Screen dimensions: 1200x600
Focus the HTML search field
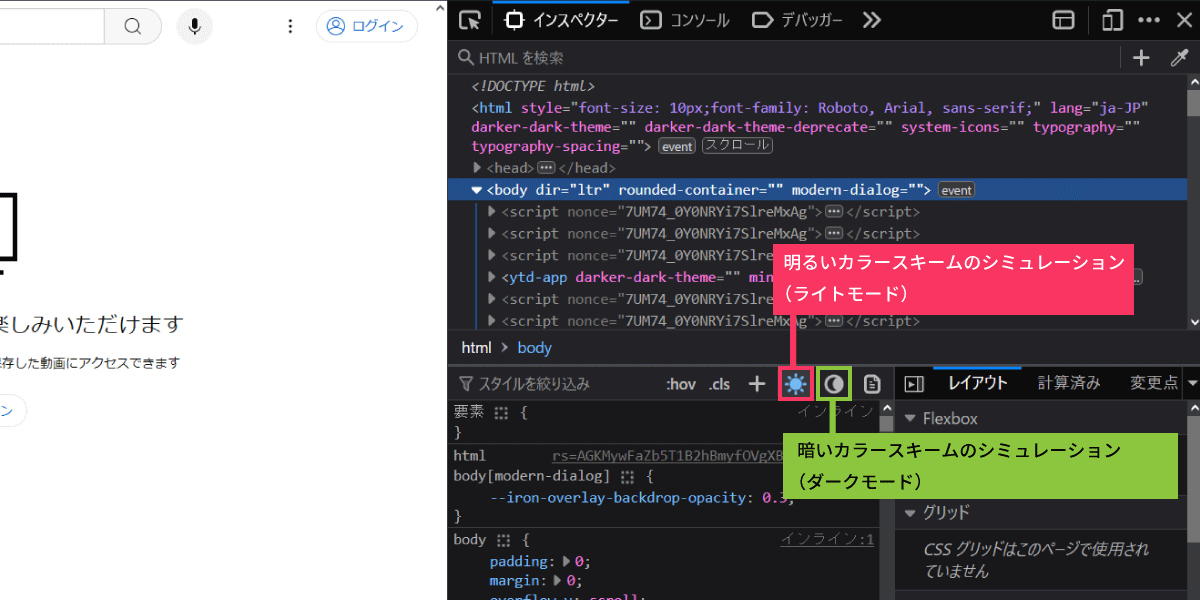click(785, 58)
